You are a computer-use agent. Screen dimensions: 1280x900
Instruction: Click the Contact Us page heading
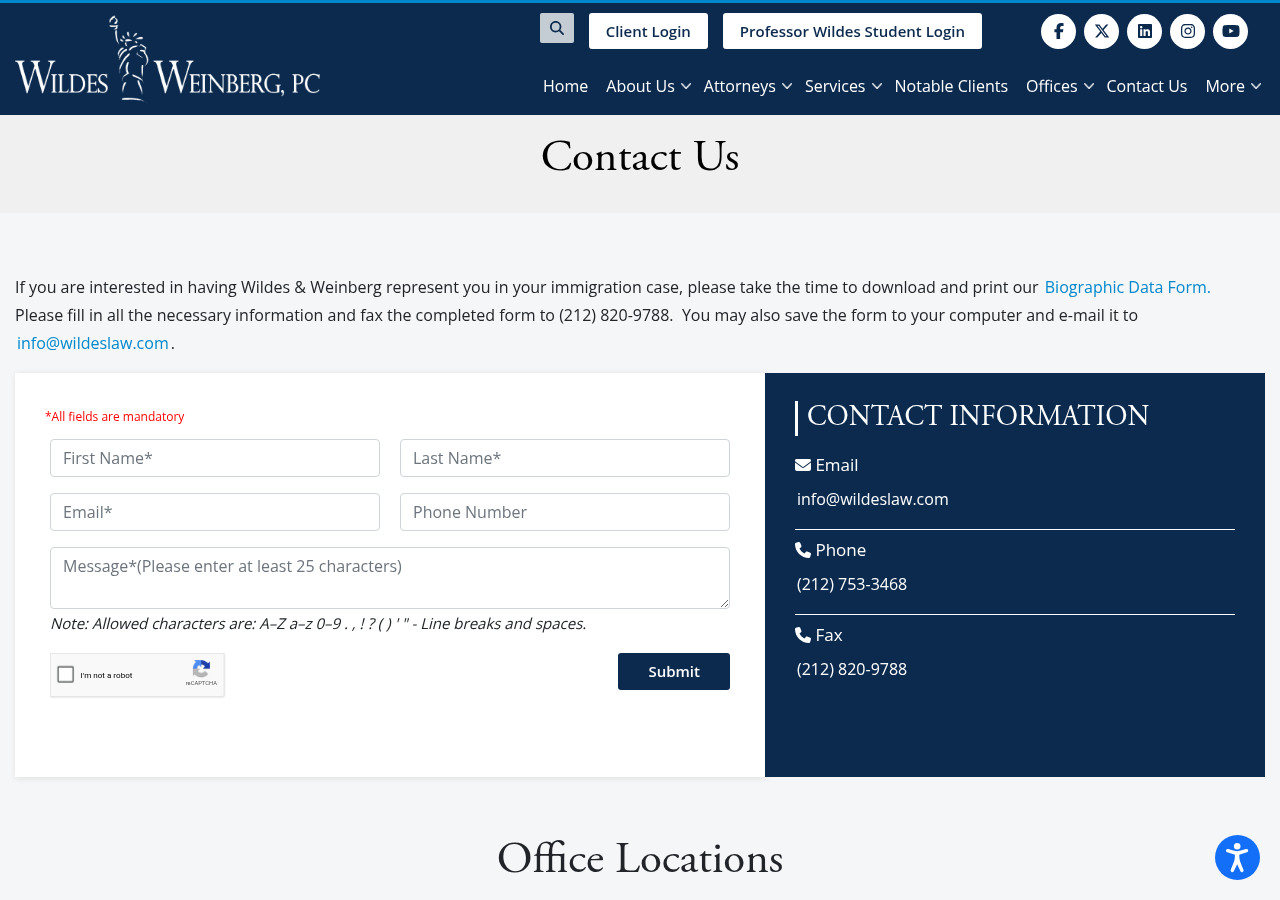click(640, 157)
